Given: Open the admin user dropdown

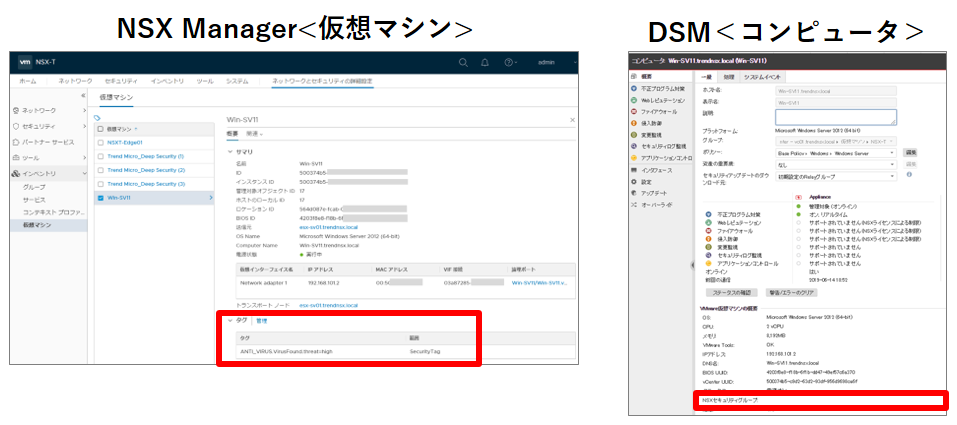Looking at the screenshot, I should coord(557,62).
